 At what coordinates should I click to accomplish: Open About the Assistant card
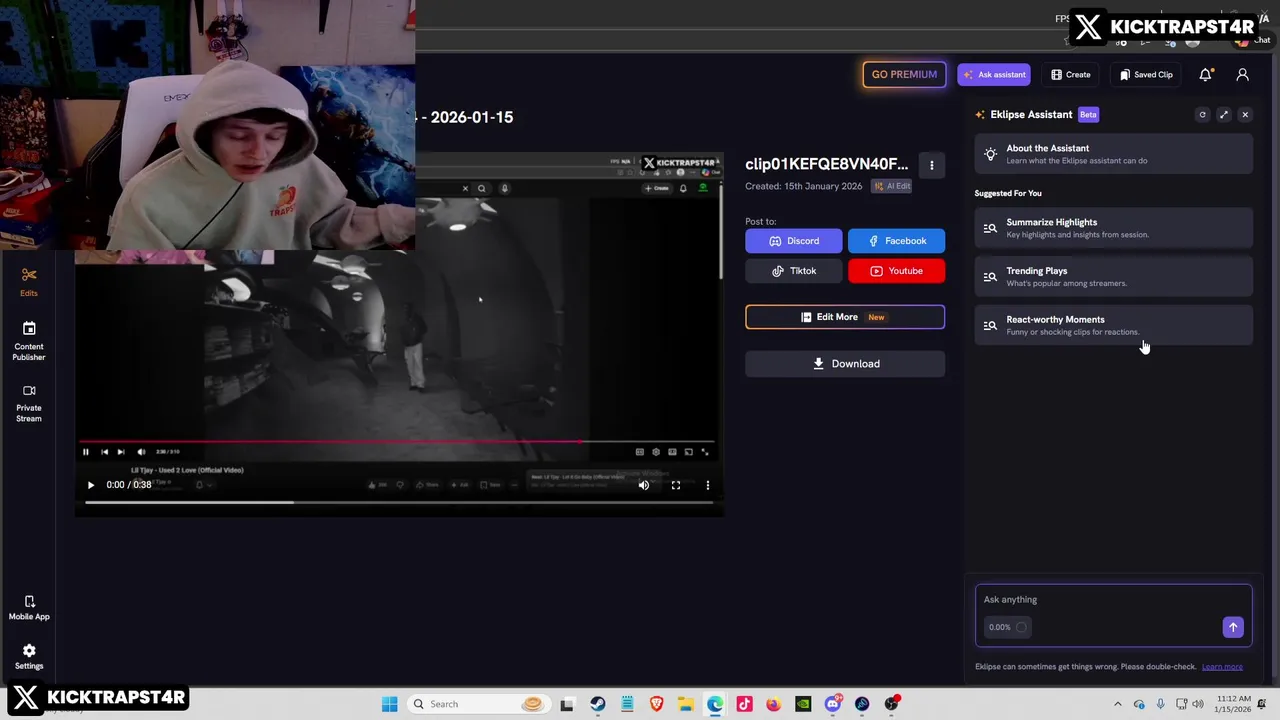1114,154
